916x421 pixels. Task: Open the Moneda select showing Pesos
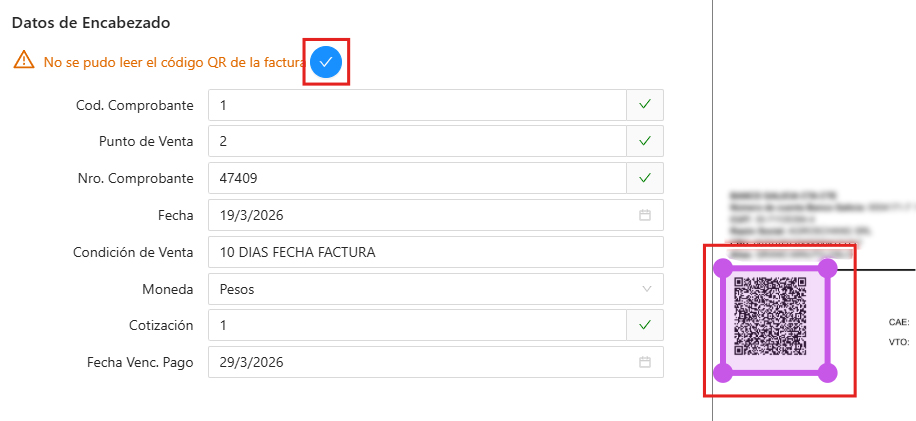point(436,288)
